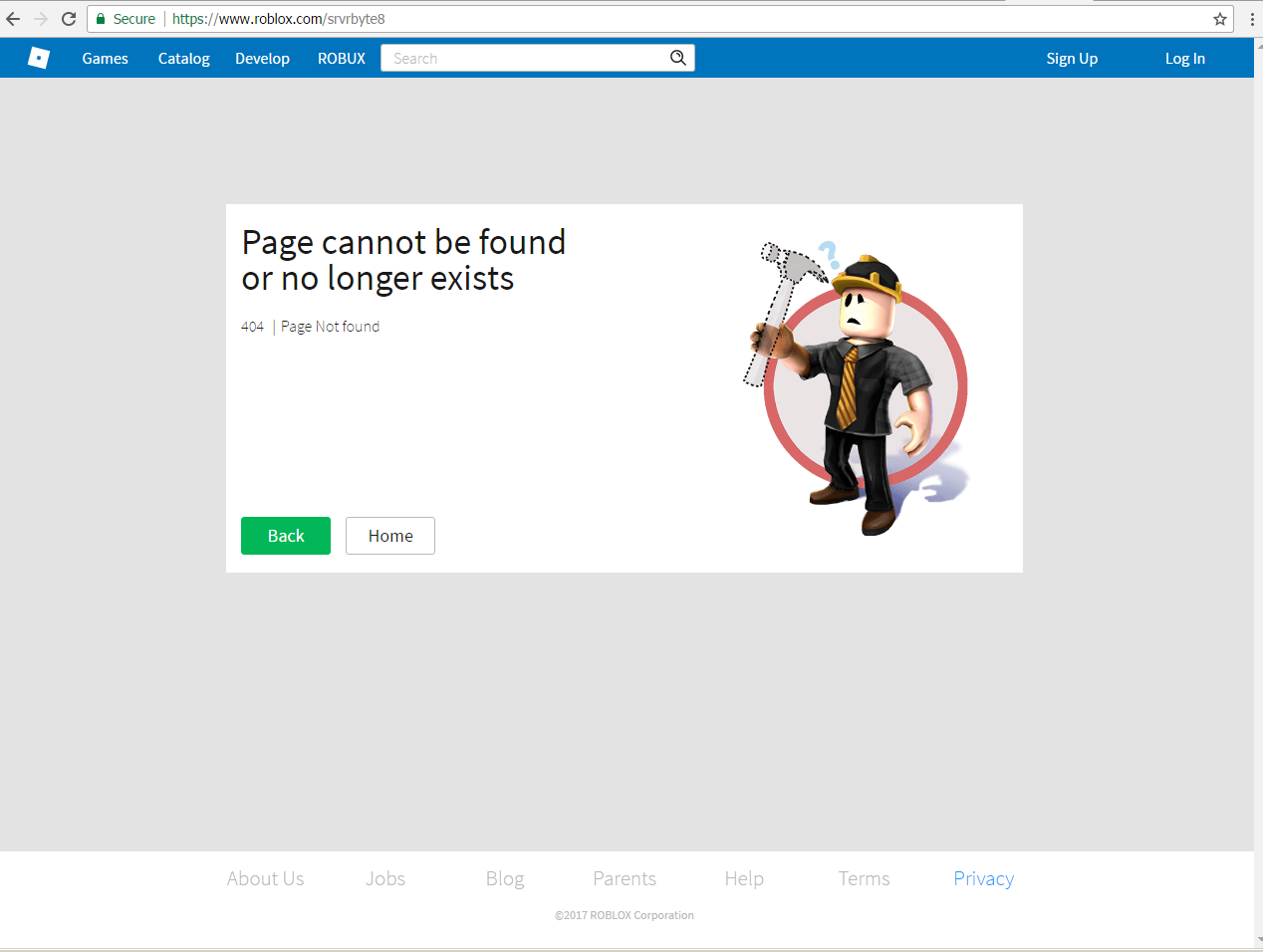The height and width of the screenshot is (952, 1263).
Task: Open the Games section
Action: [x=105, y=58]
